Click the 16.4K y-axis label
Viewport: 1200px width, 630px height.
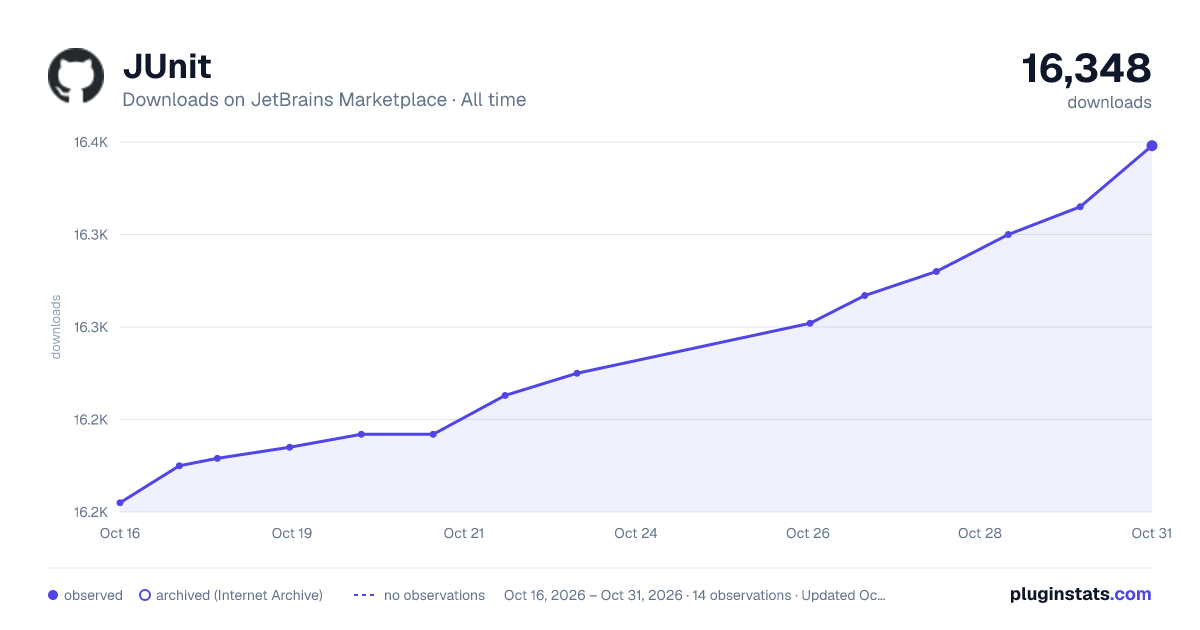(91, 142)
